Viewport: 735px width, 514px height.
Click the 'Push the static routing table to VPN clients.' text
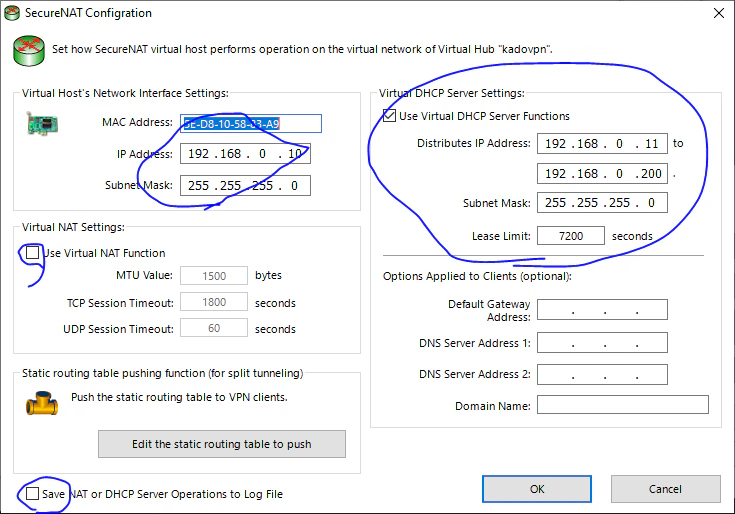[179, 397]
